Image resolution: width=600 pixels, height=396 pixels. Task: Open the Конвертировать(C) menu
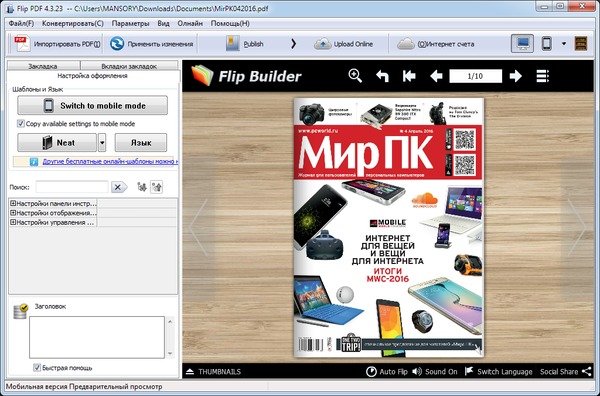(x=73, y=23)
